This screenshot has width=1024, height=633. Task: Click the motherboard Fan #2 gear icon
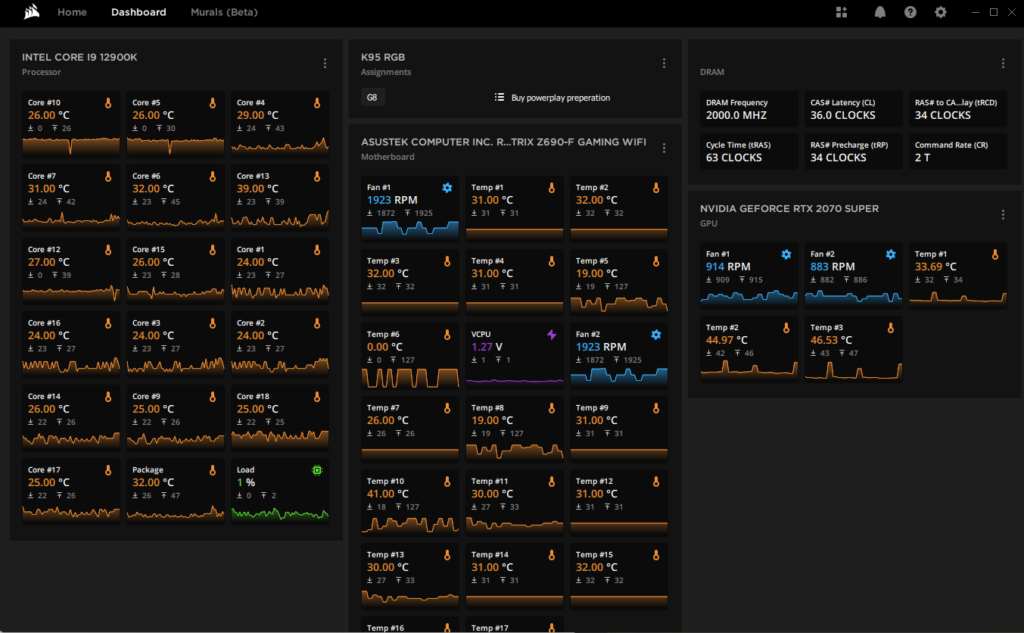point(656,335)
